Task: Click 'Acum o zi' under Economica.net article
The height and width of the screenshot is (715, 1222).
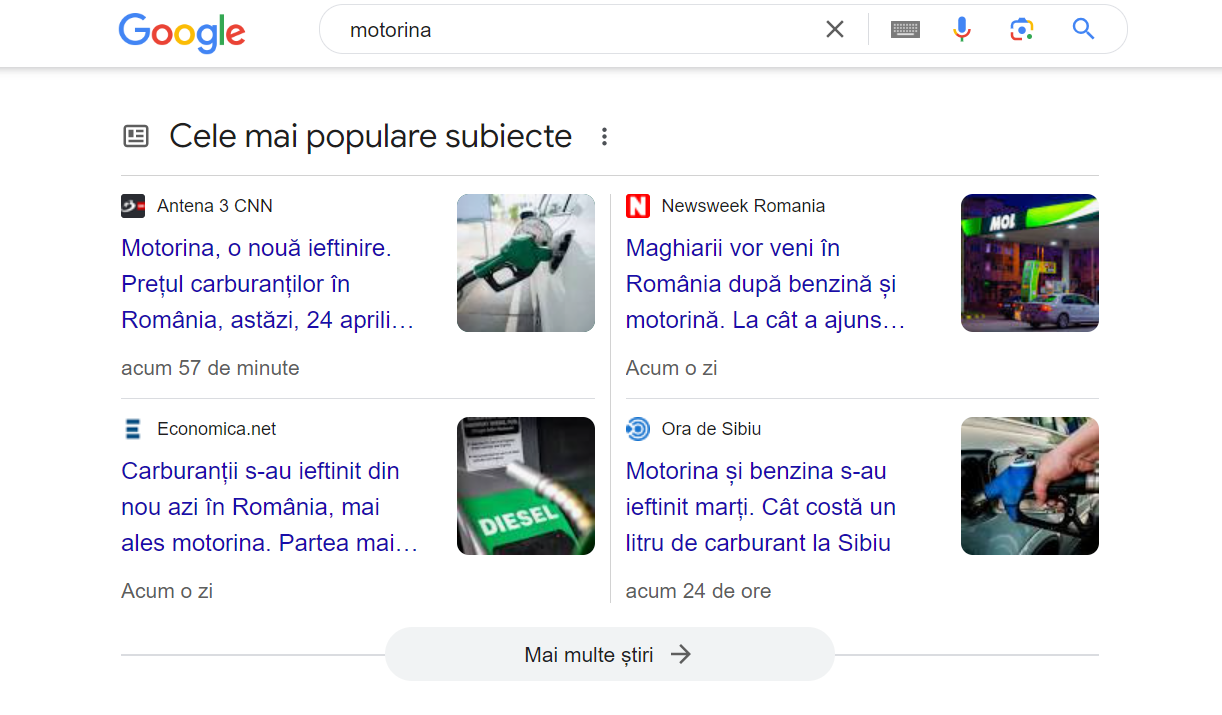Action: click(x=167, y=591)
